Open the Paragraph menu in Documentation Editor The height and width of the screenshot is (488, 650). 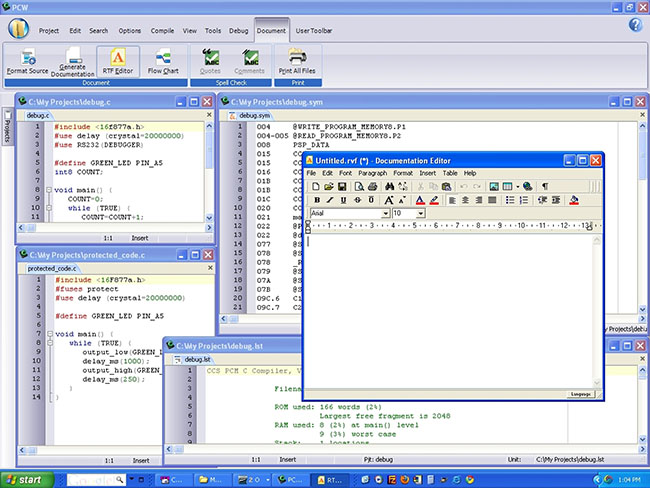373,173
